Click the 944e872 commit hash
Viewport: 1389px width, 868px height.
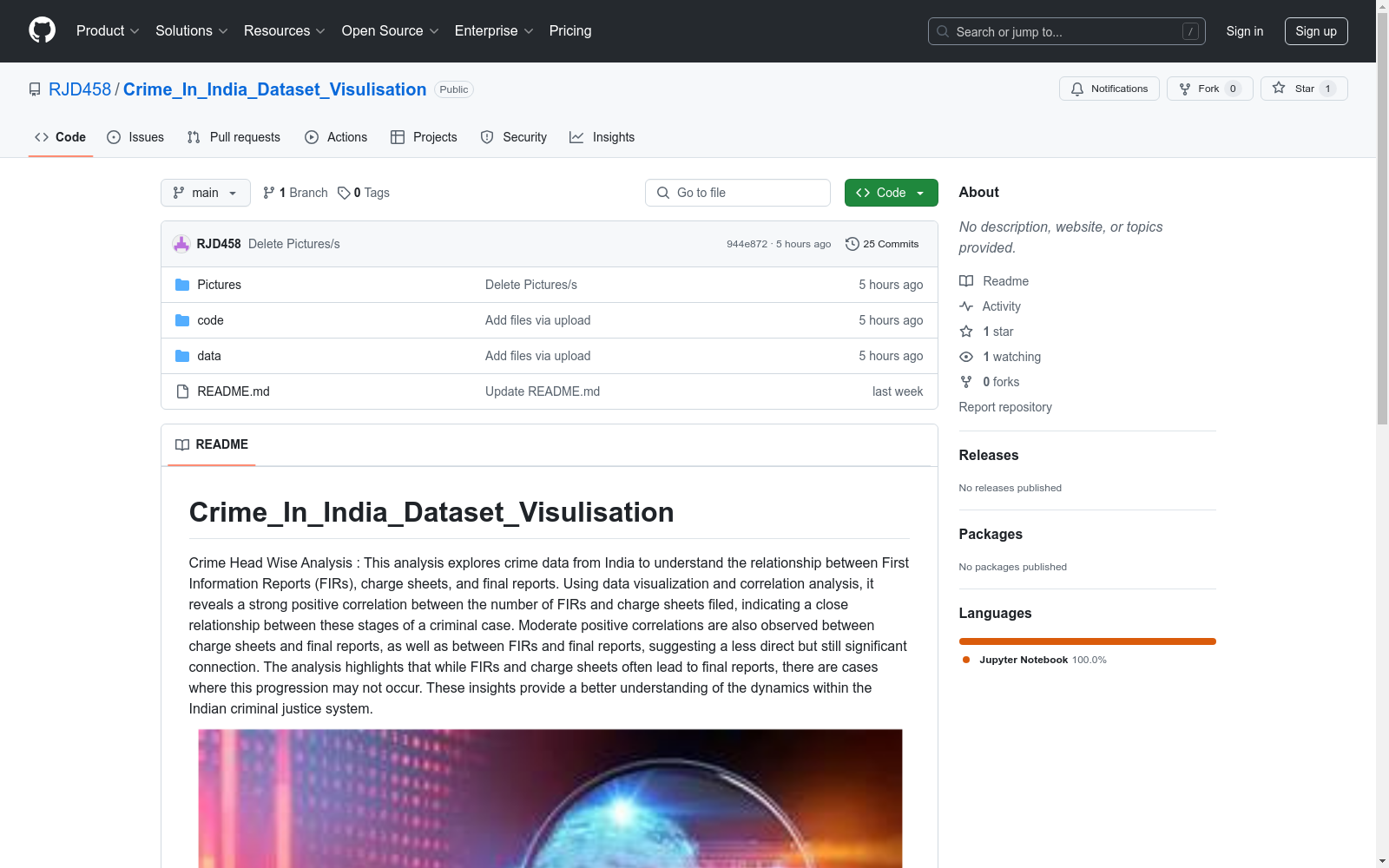(747, 244)
